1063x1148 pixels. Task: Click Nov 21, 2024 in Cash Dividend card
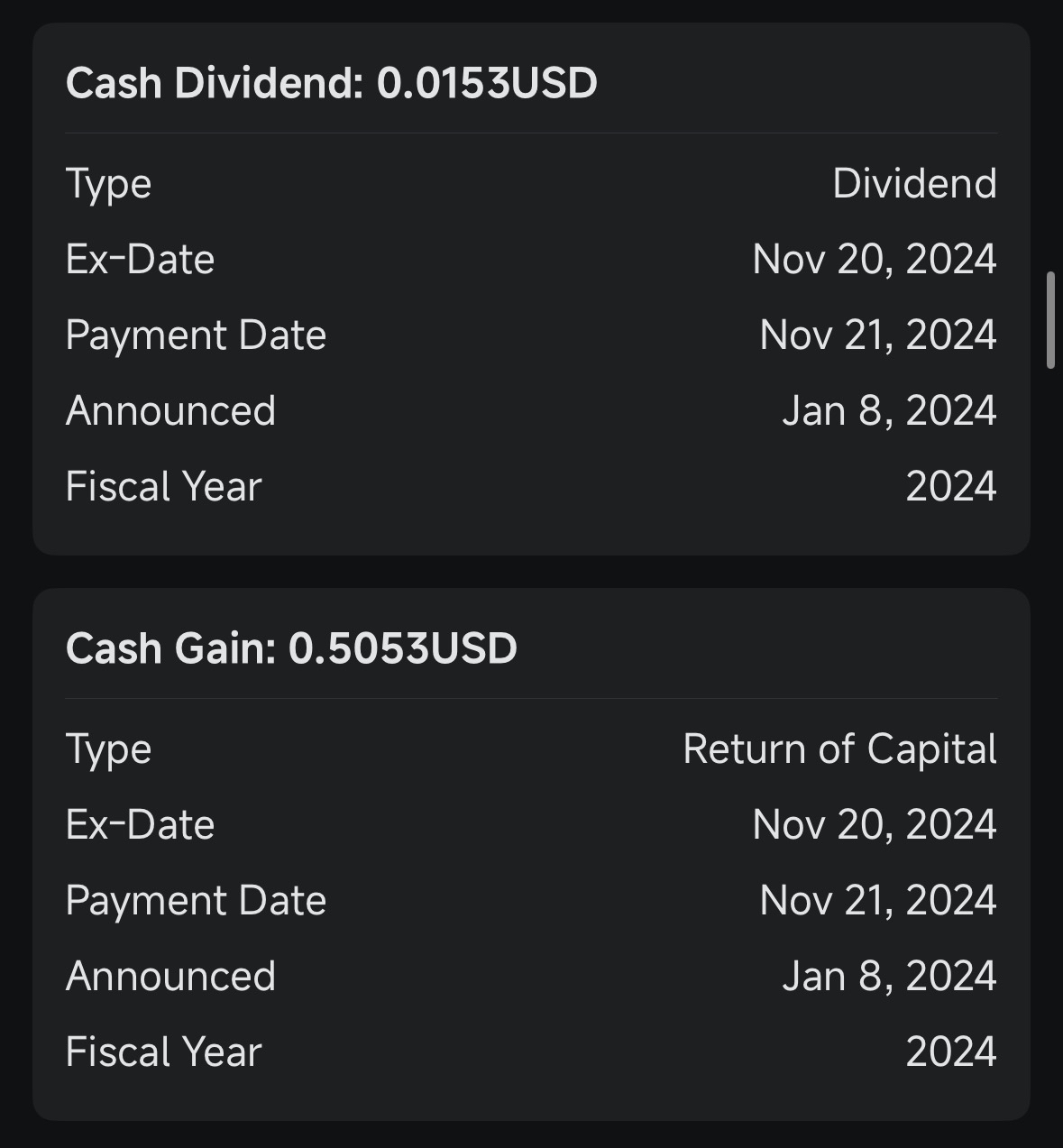(878, 335)
